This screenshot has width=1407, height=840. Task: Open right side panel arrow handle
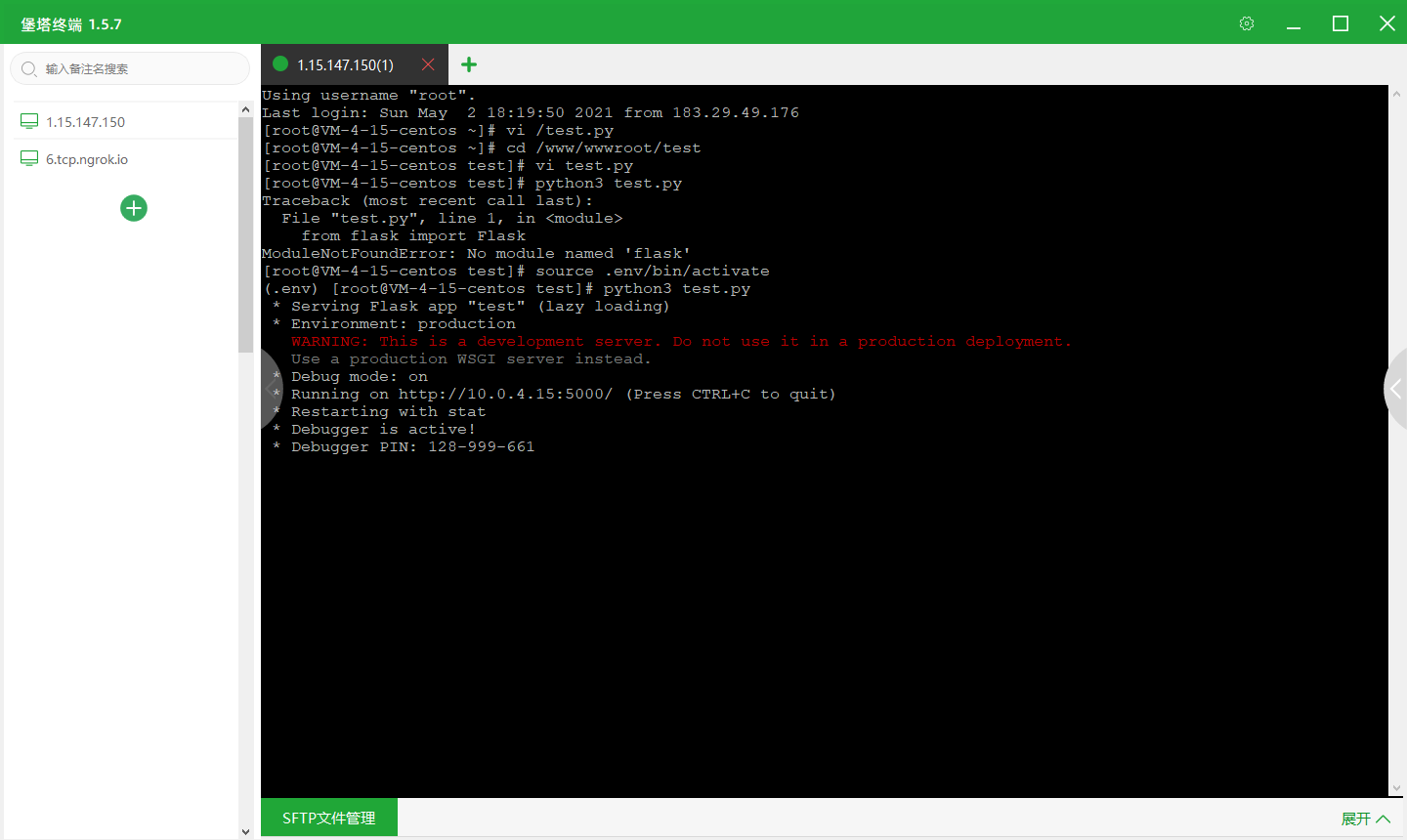(x=1396, y=389)
